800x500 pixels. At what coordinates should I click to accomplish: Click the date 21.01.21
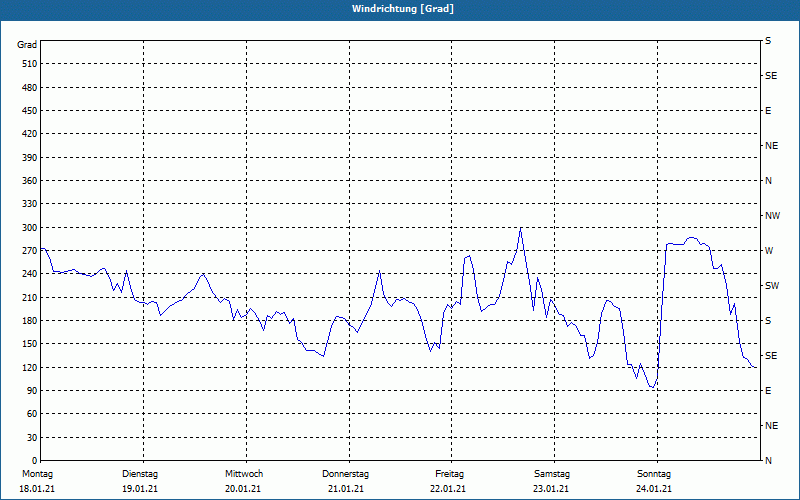pos(346,489)
